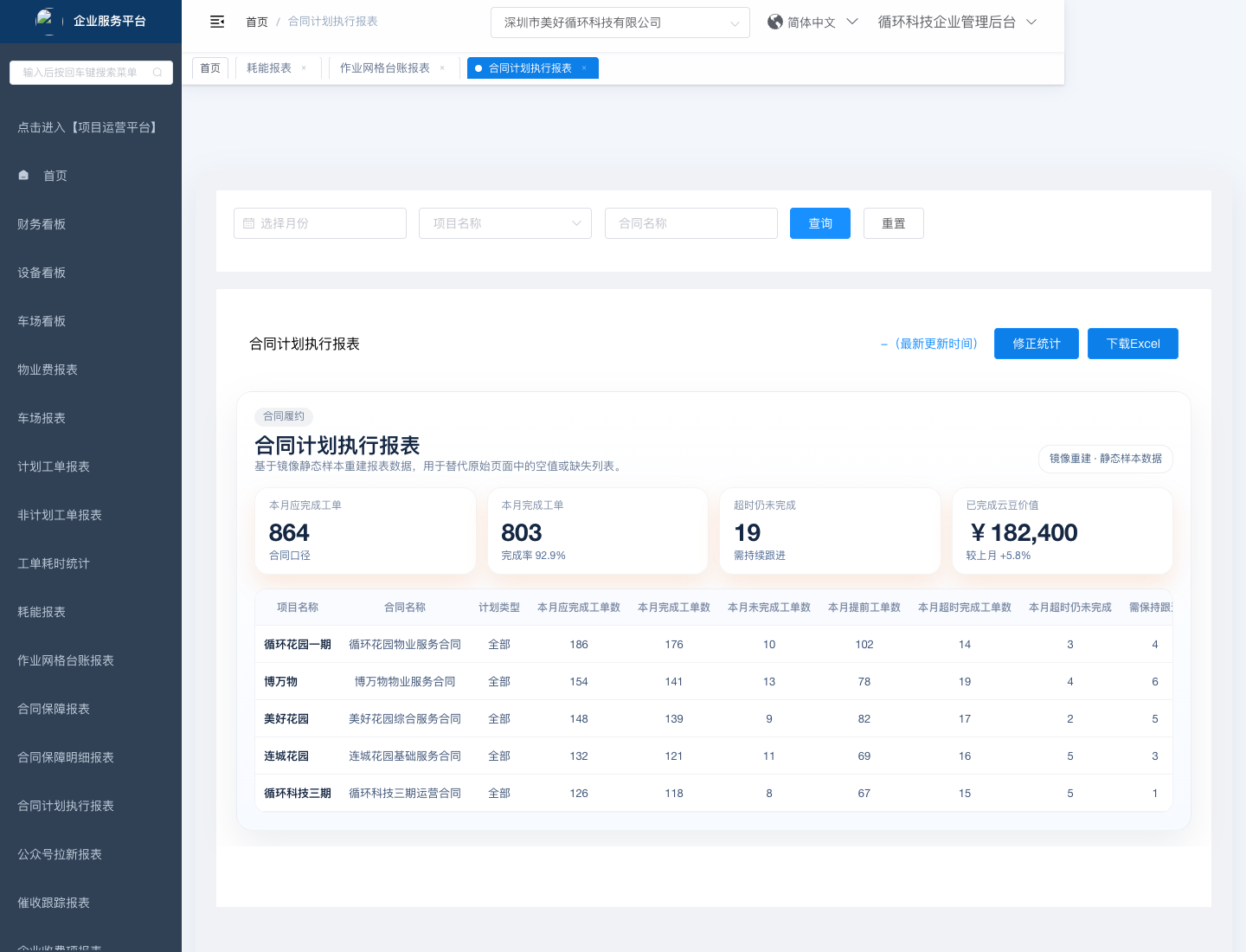Expand the 简体中文 language dropdown

pos(852,22)
